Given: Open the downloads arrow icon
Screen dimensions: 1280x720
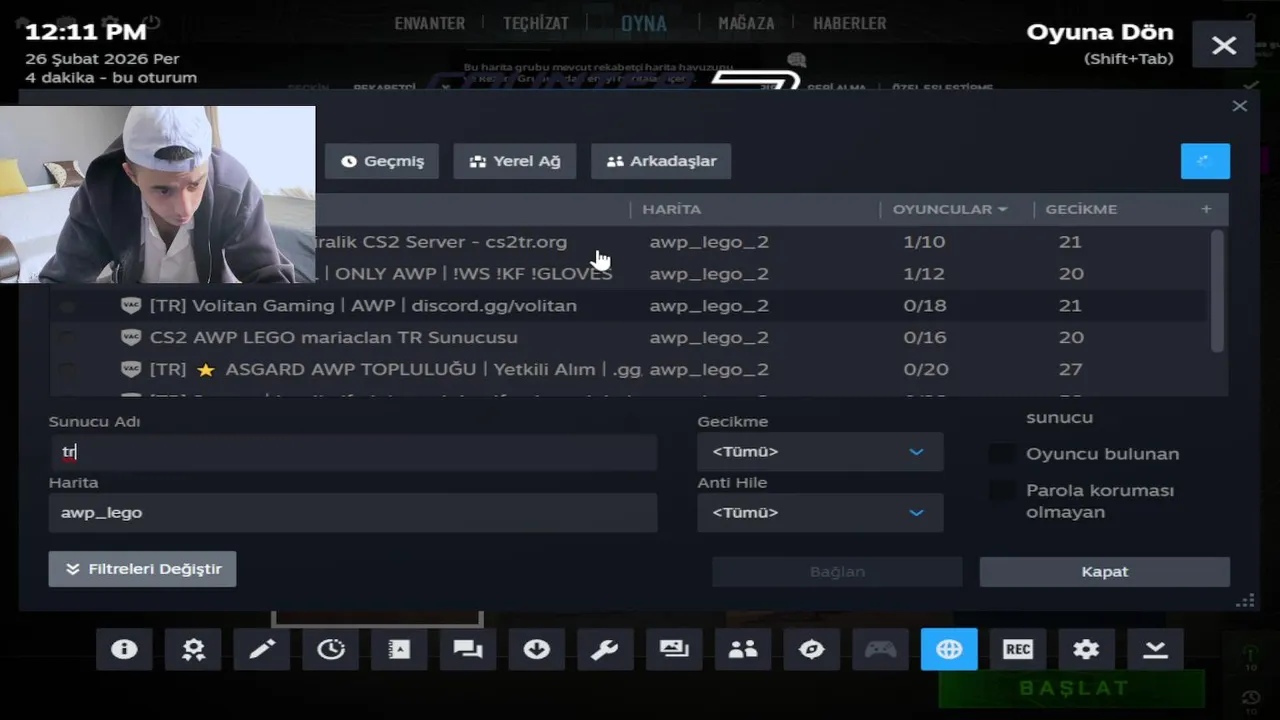Looking at the screenshot, I should tap(537, 649).
